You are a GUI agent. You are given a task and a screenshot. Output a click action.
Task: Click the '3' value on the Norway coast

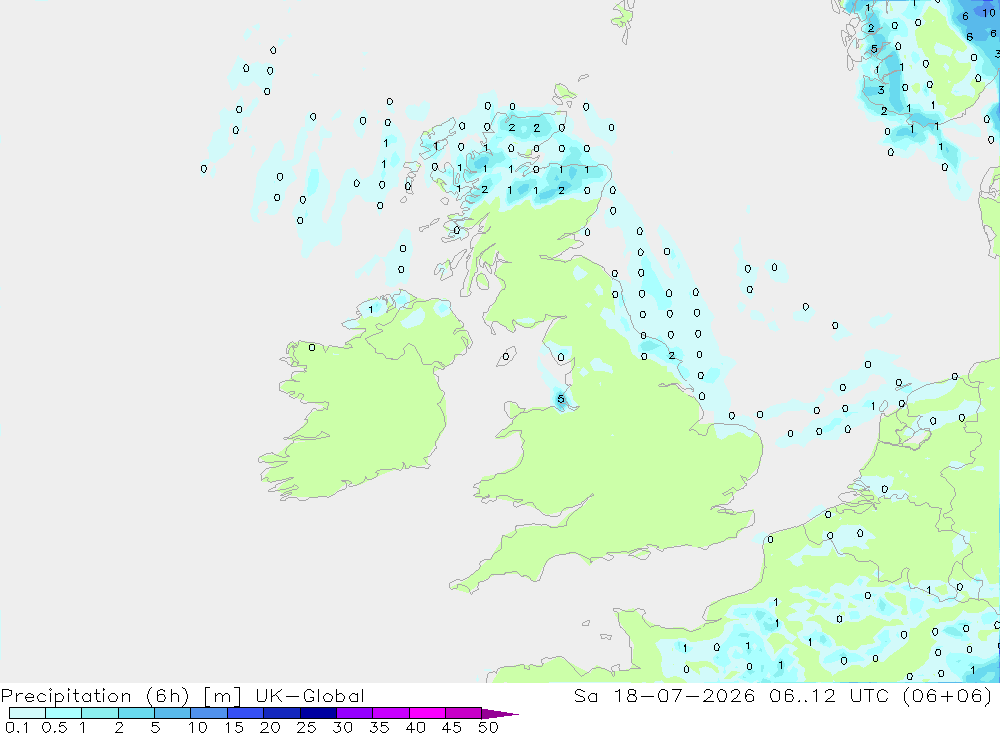click(x=881, y=90)
